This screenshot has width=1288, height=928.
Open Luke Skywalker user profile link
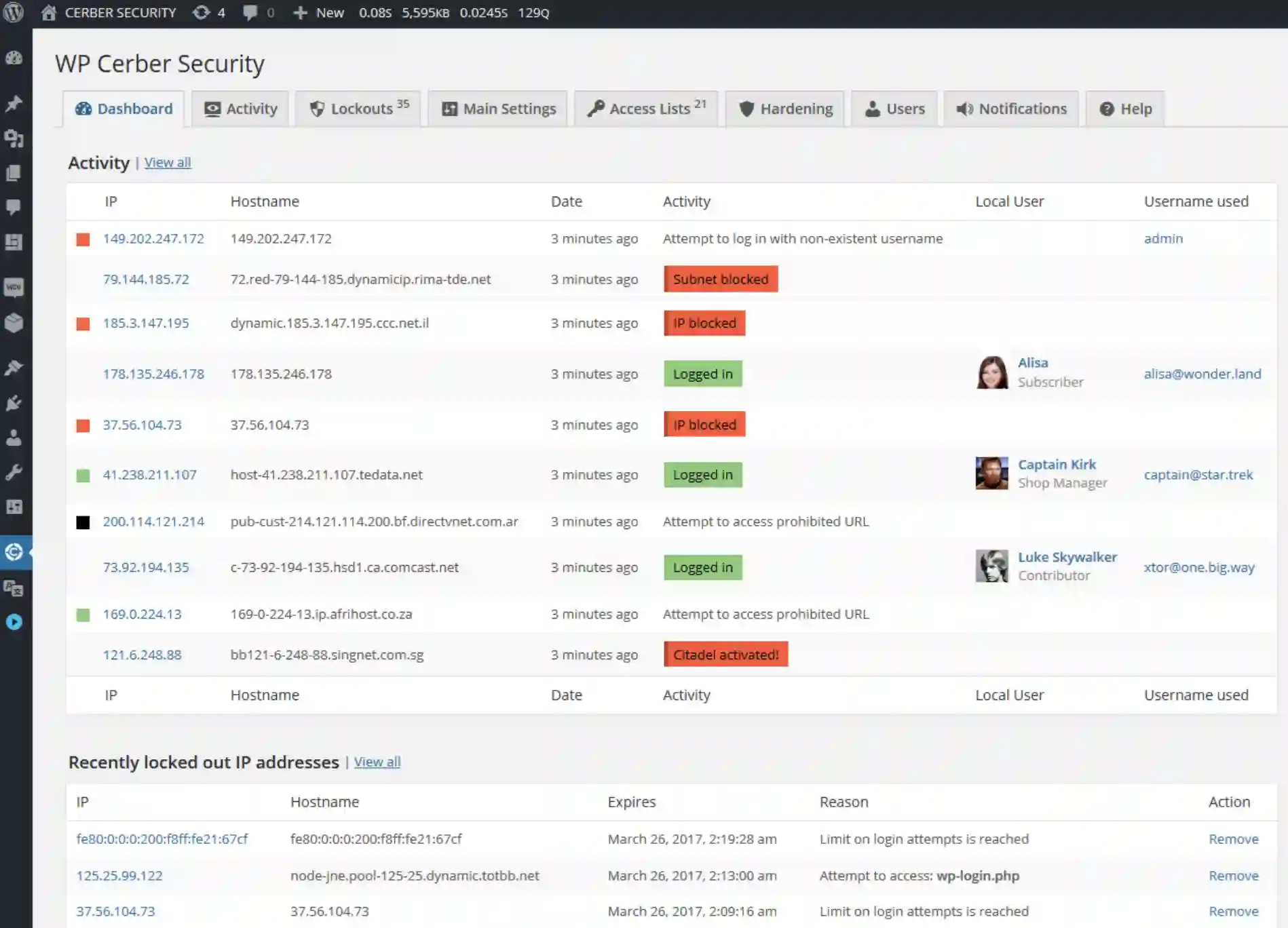click(x=1067, y=557)
